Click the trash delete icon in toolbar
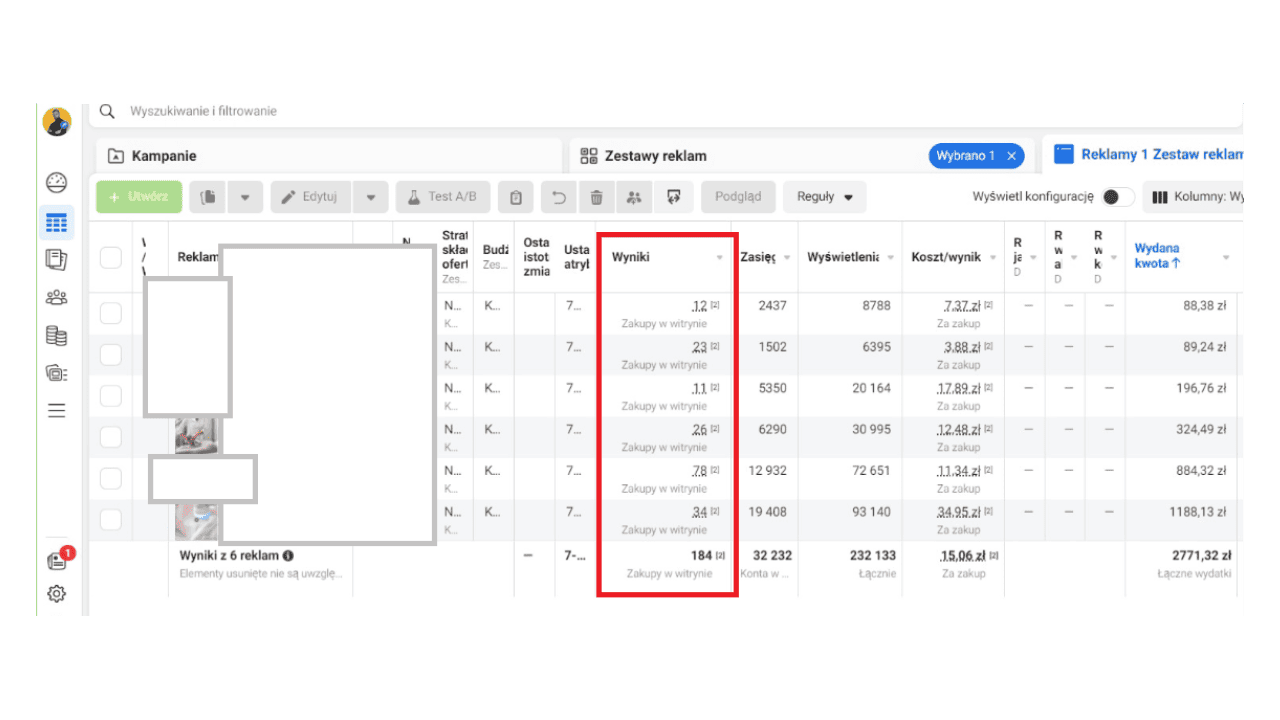Image resolution: width=1280 pixels, height=720 pixels. click(596, 197)
